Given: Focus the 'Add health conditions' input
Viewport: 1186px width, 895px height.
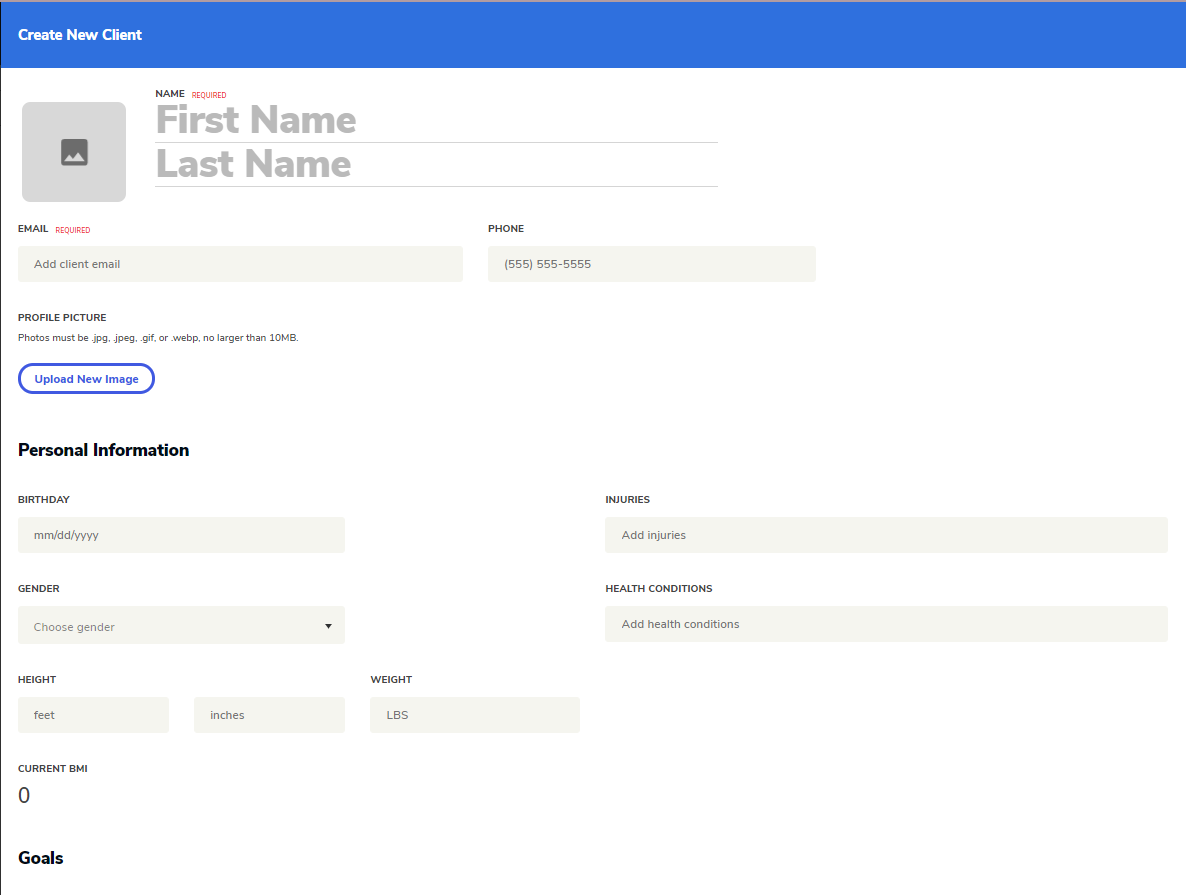Looking at the screenshot, I should [886, 624].
